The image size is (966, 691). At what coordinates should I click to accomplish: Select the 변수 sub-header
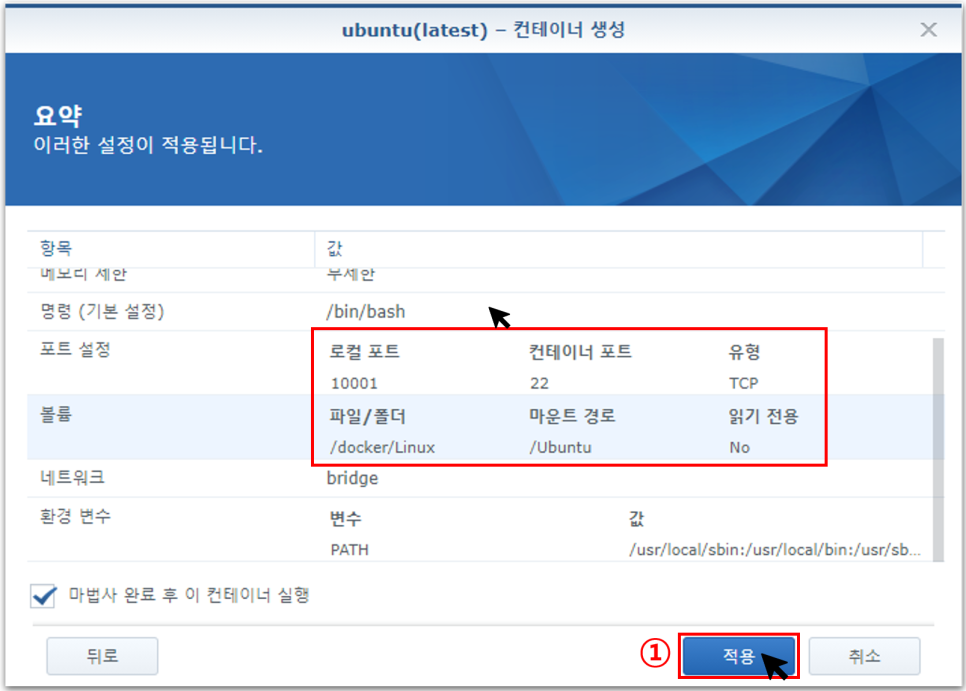click(346, 519)
